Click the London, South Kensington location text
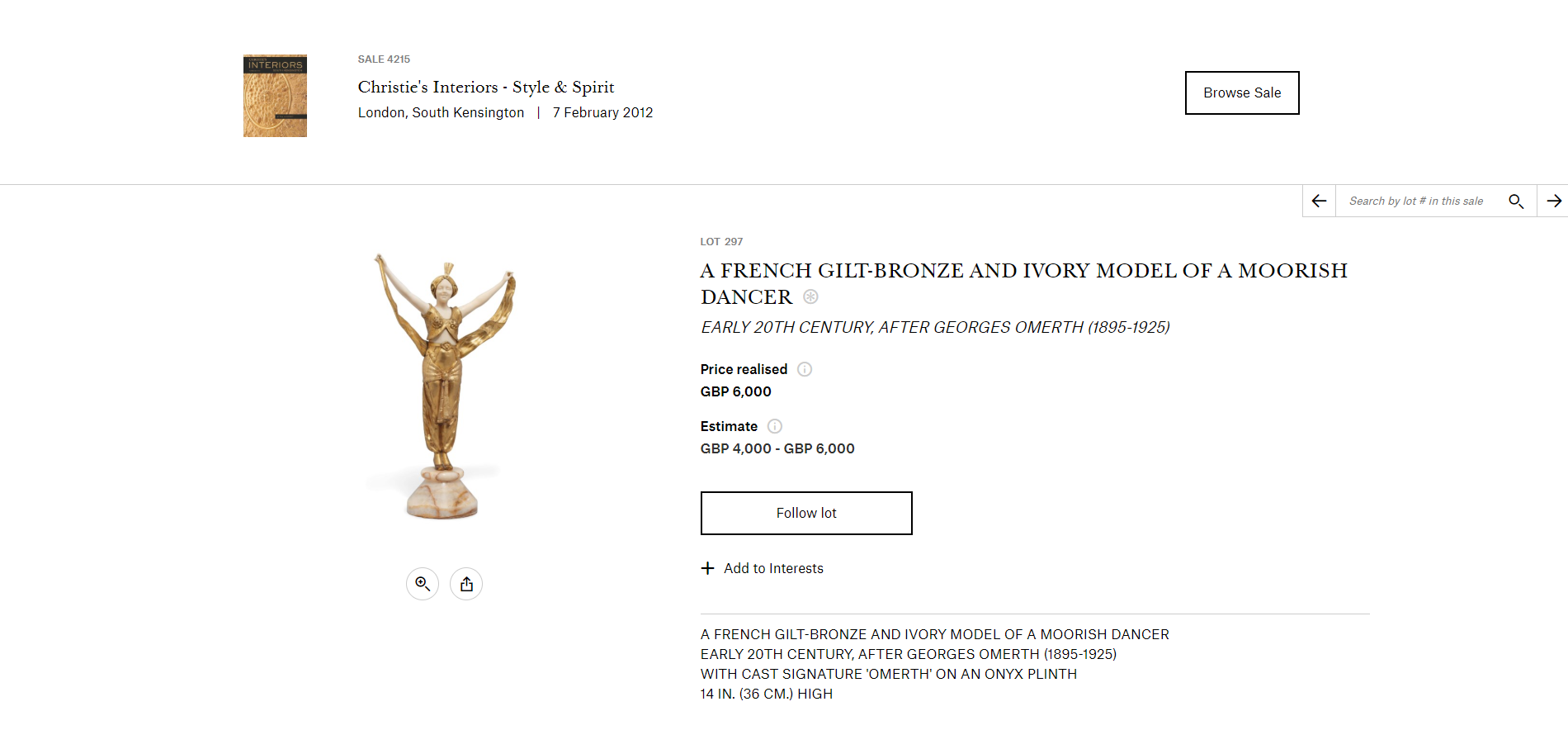 [x=441, y=112]
